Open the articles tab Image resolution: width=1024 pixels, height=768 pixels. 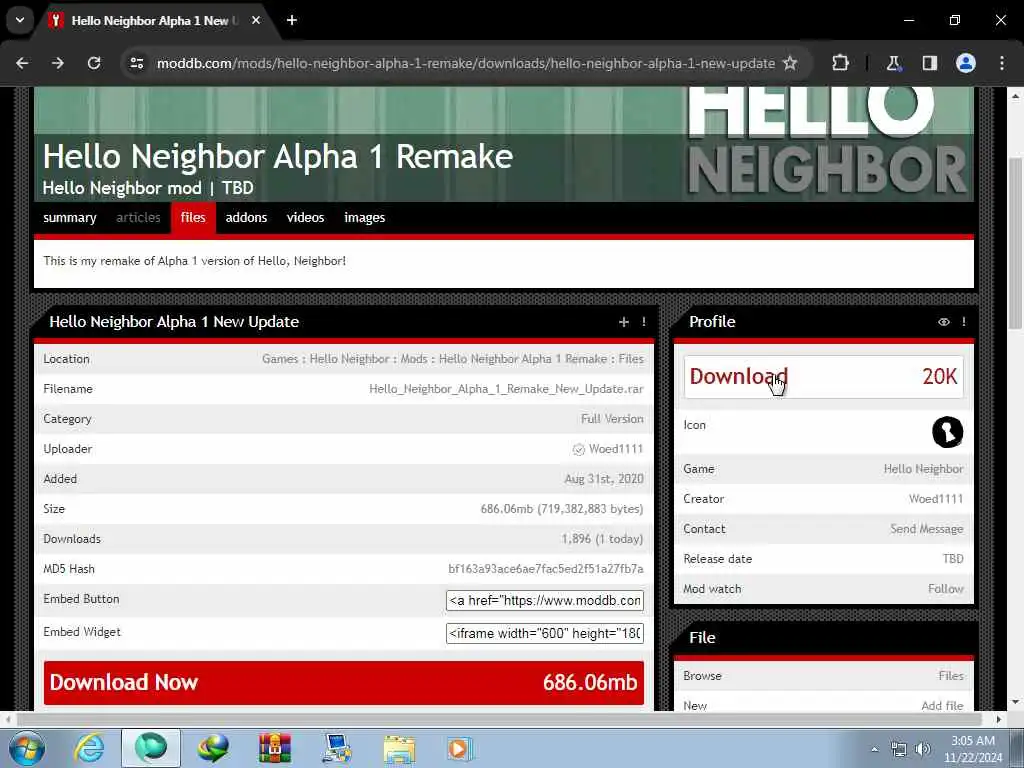pos(138,217)
